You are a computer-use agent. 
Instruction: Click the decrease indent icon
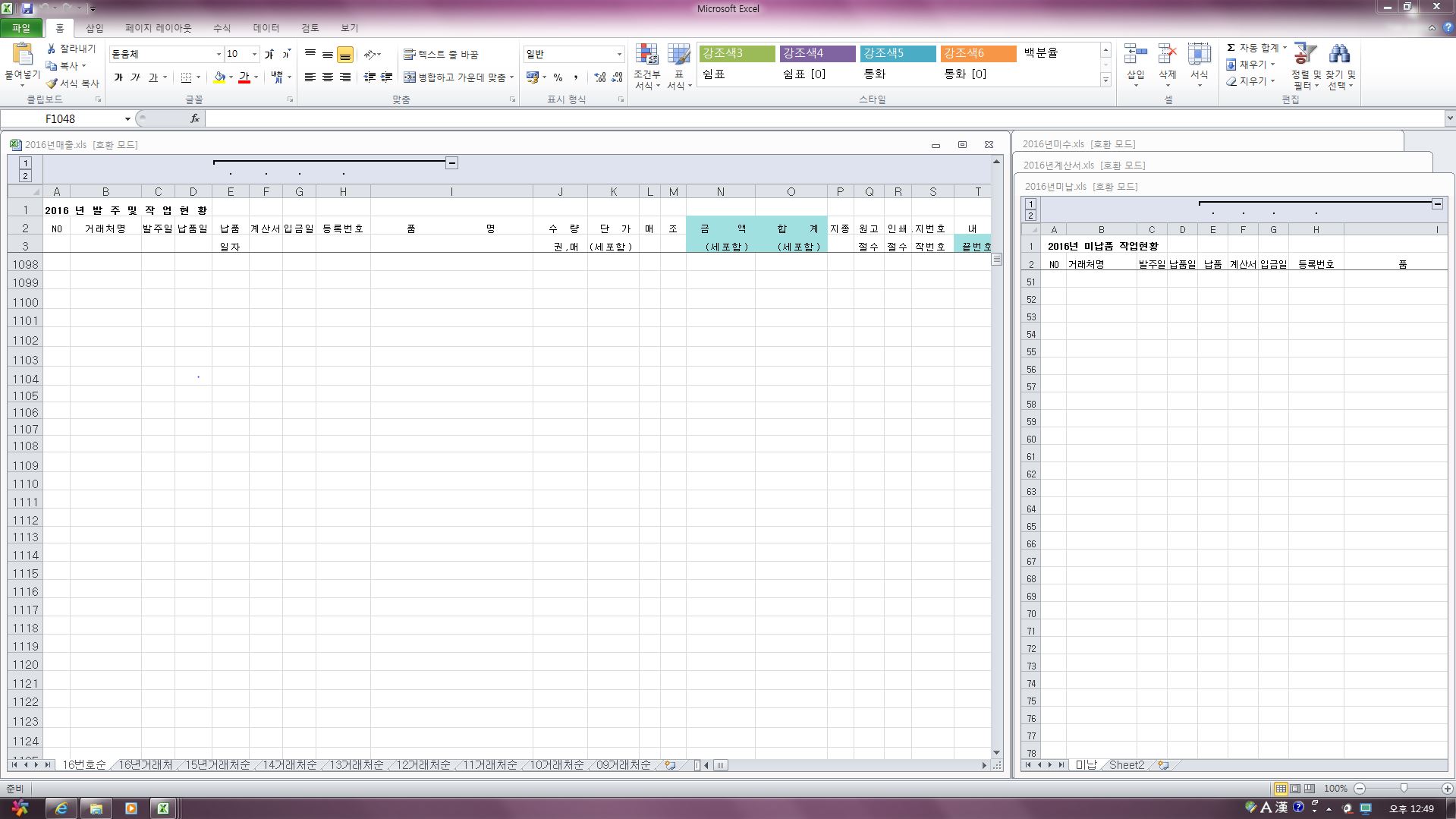point(370,77)
